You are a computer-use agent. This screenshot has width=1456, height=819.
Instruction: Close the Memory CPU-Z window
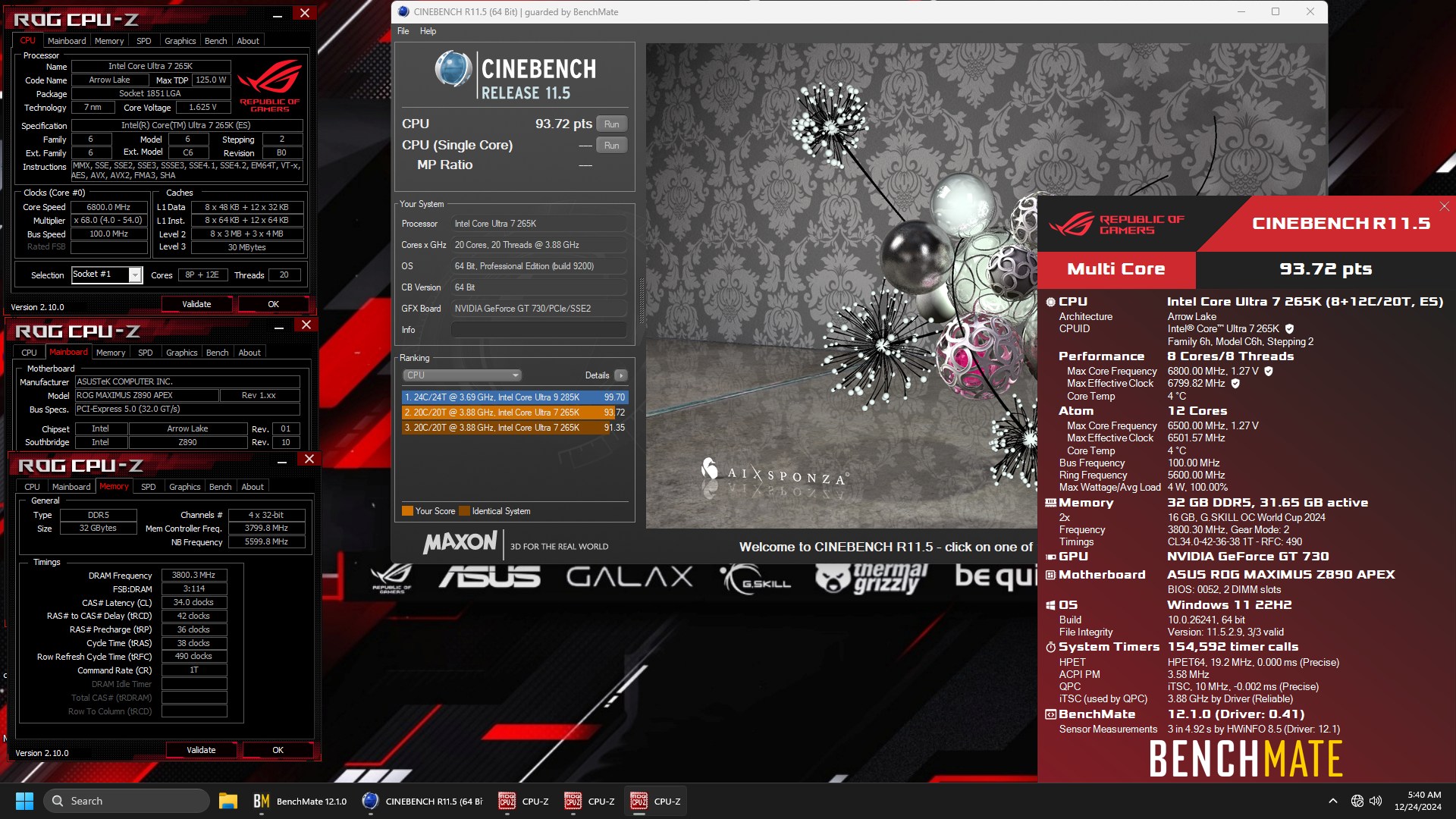pyautogui.click(x=309, y=459)
